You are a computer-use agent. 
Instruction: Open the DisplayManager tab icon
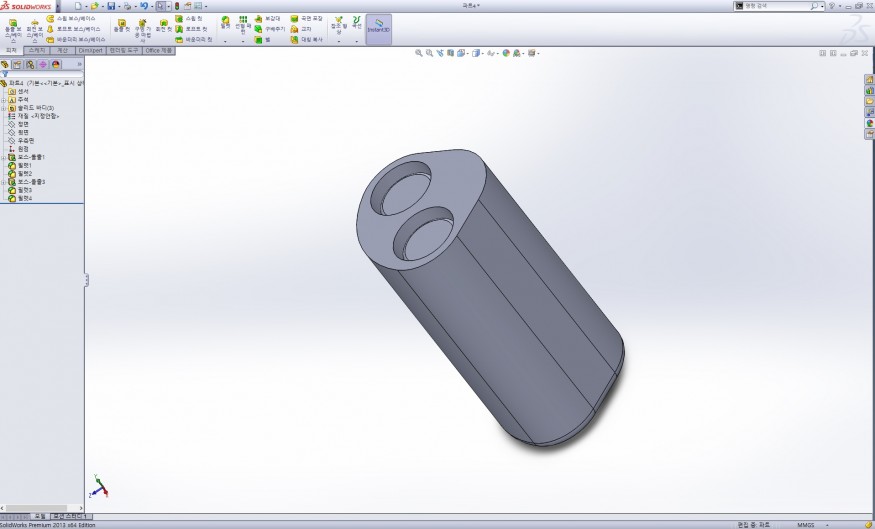(56, 64)
